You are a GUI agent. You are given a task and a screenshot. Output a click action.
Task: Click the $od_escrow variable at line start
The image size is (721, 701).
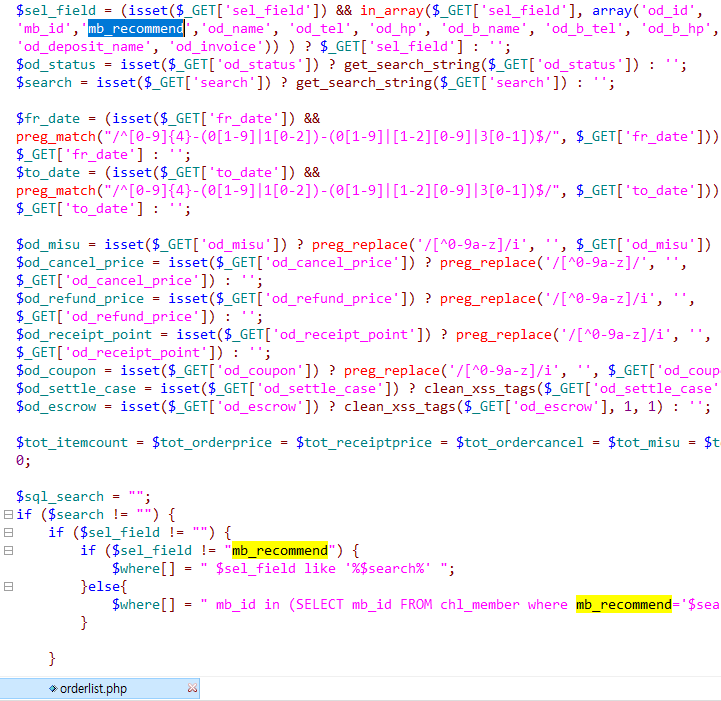click(x=56, y=407)
